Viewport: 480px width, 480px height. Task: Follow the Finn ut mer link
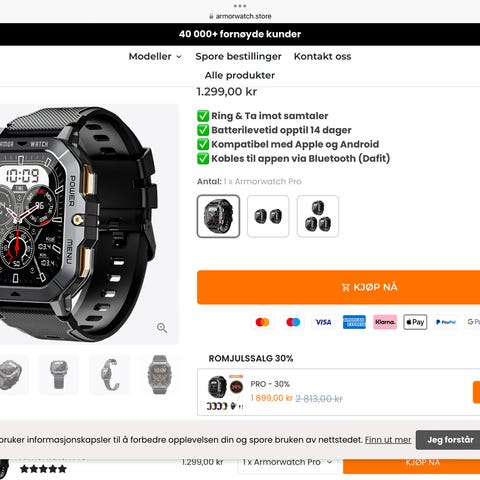click(x=388, y=440)
